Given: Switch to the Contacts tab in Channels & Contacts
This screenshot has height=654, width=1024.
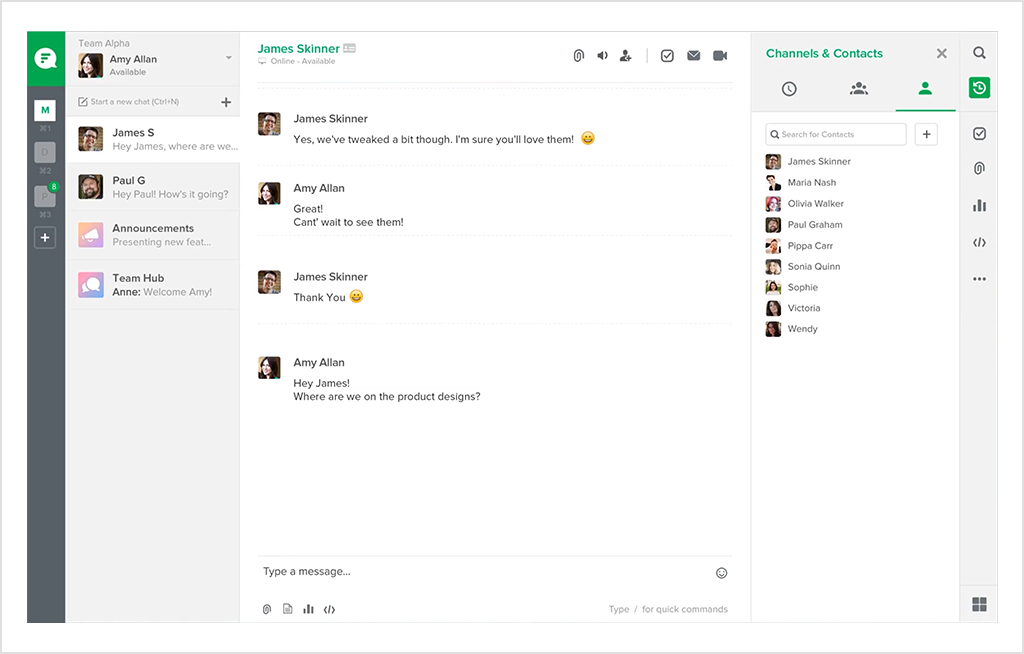Looking at the screenshot, I should point(925,88).
